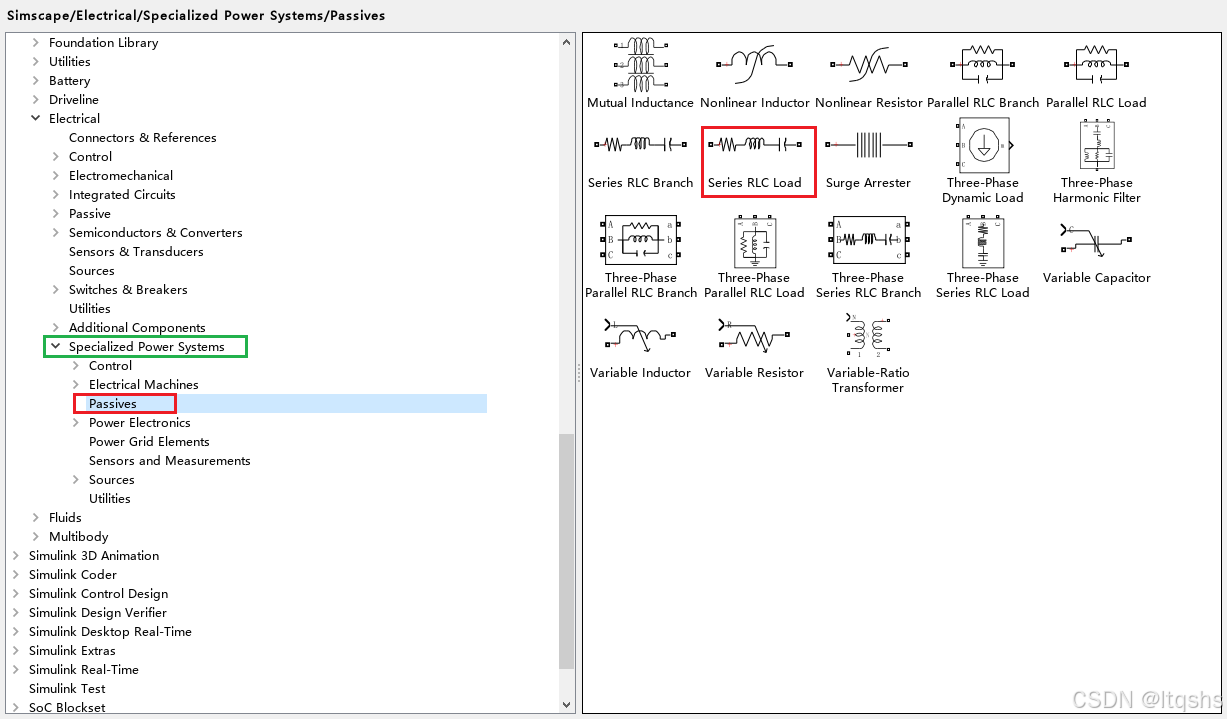
Task: Expand the Battery tree node arrow
Action: (x=36, y=81)
